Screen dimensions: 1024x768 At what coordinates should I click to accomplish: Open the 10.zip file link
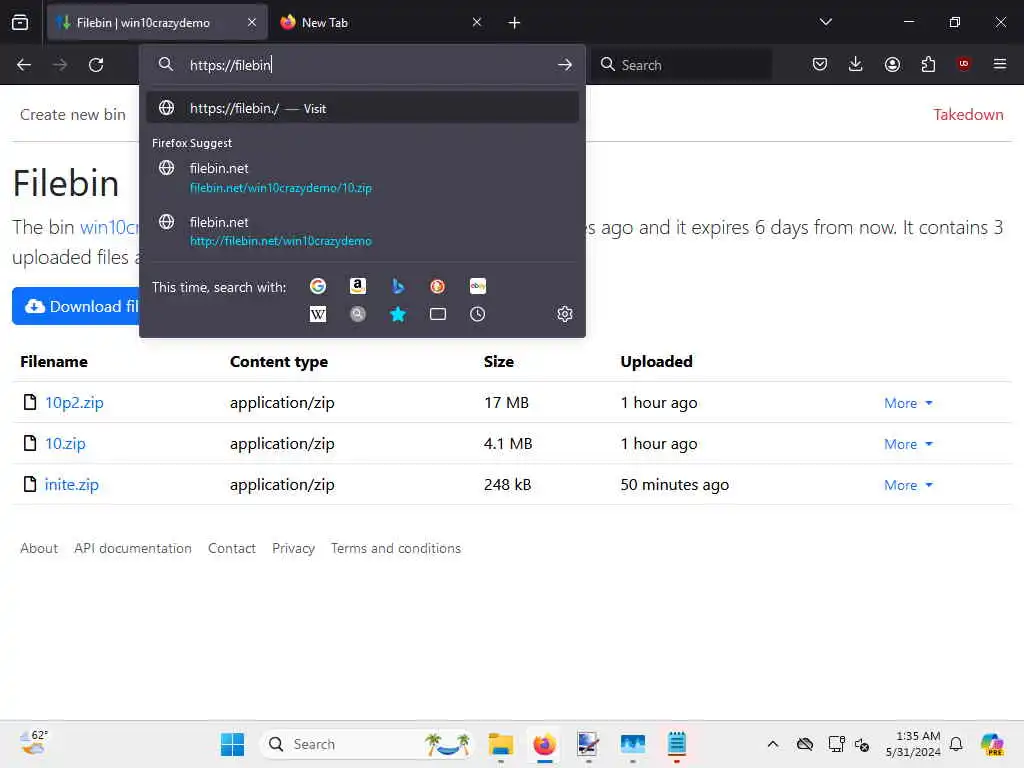click(65, 443)
